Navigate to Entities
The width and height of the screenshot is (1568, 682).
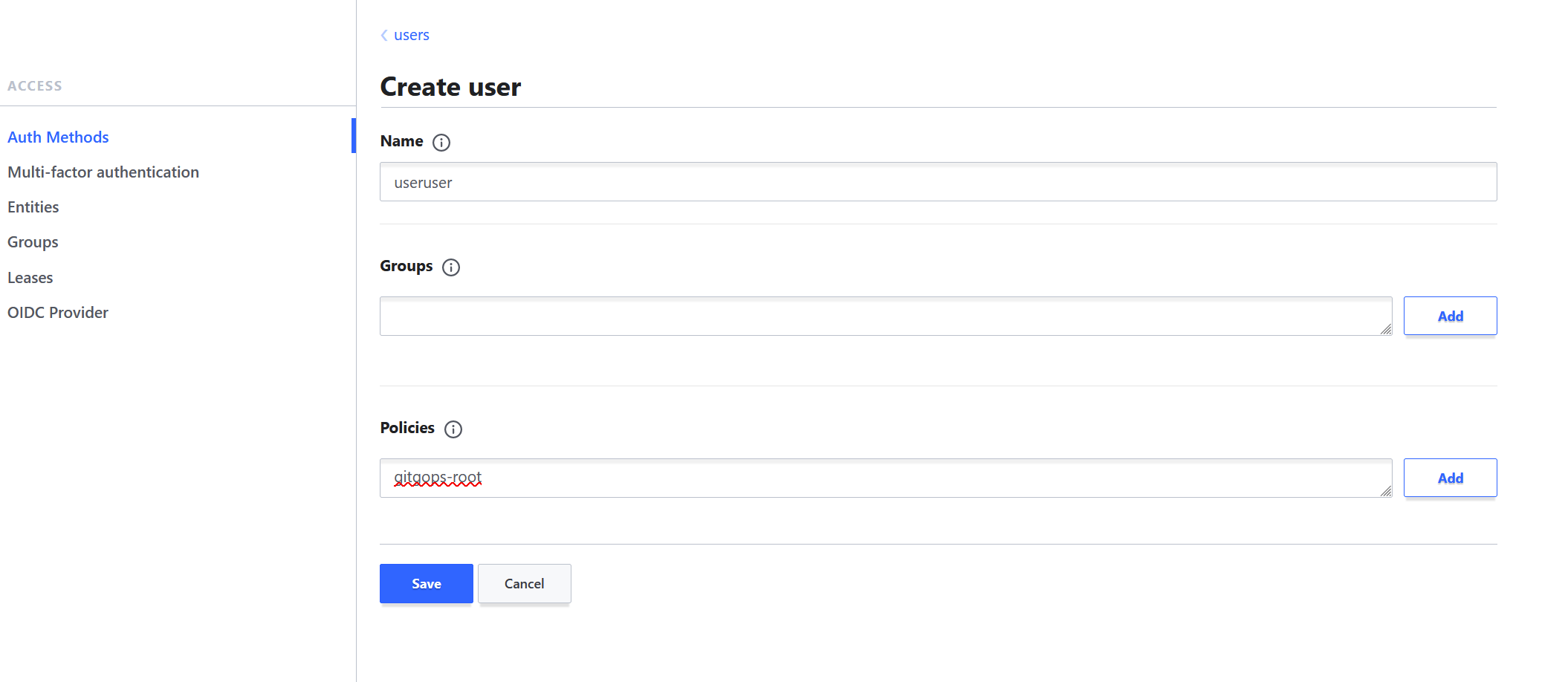click(x=33, y=207)
